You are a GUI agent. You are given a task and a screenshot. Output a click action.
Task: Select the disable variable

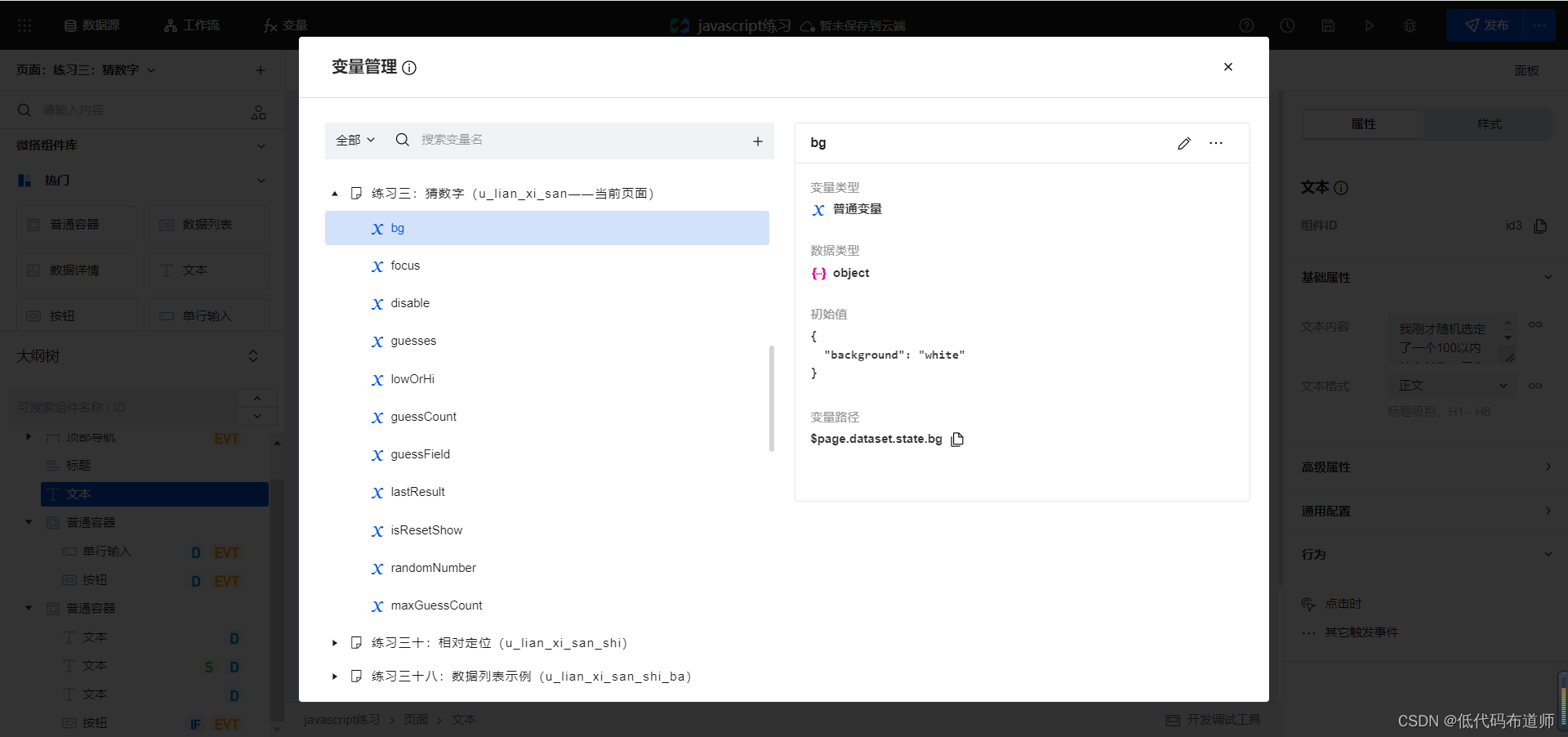click(x=547, y=303)
